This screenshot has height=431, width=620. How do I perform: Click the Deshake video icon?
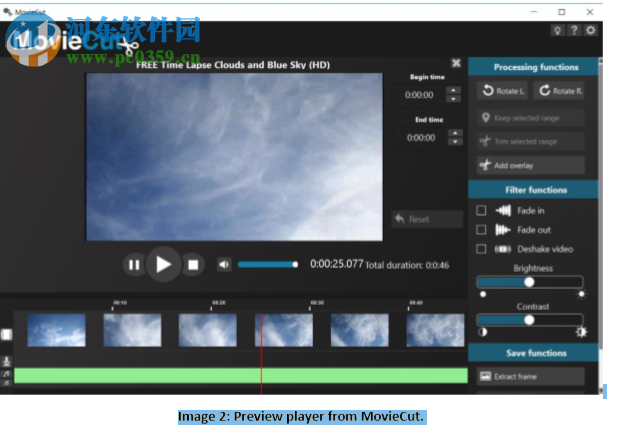(x=503, y=249)
